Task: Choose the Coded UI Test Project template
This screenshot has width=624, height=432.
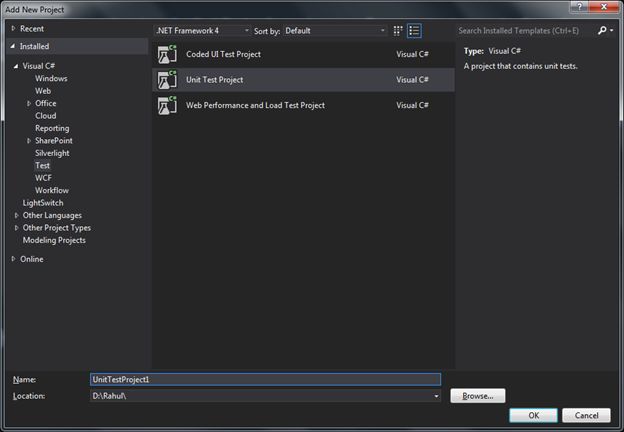Action: 303,54
